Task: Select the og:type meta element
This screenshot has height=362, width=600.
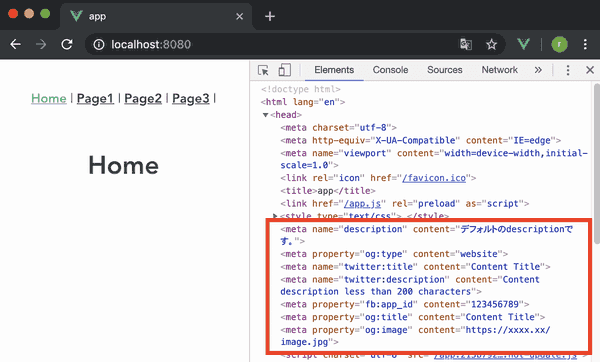Action: pyautogui.click(x=394, y=254)
